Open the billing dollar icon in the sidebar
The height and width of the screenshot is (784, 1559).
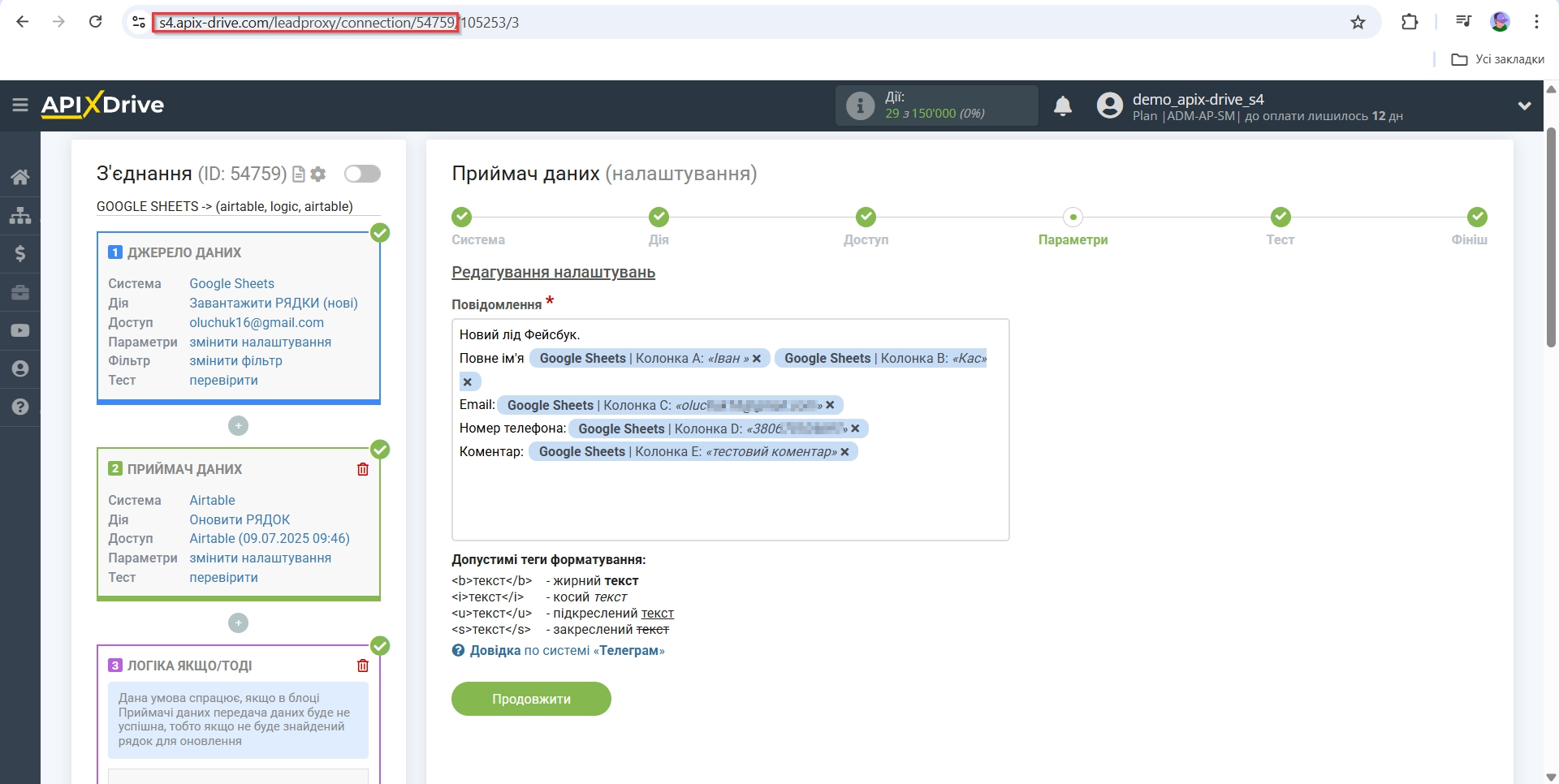[20, 253]
